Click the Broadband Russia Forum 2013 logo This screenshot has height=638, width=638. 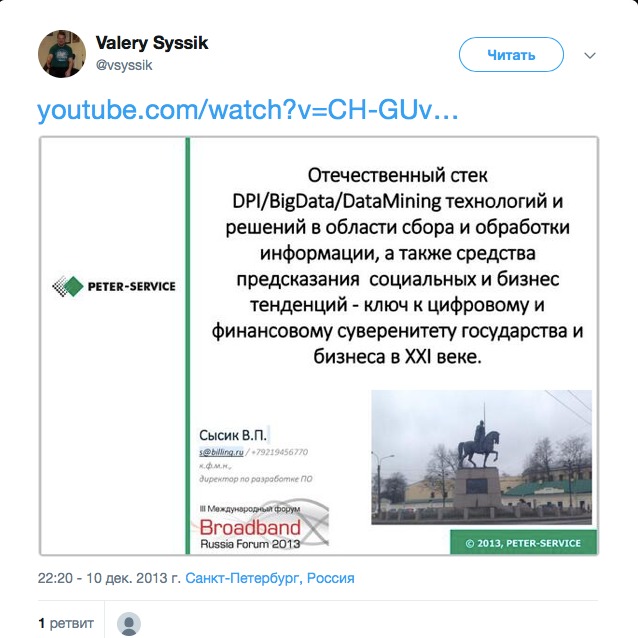260,526
